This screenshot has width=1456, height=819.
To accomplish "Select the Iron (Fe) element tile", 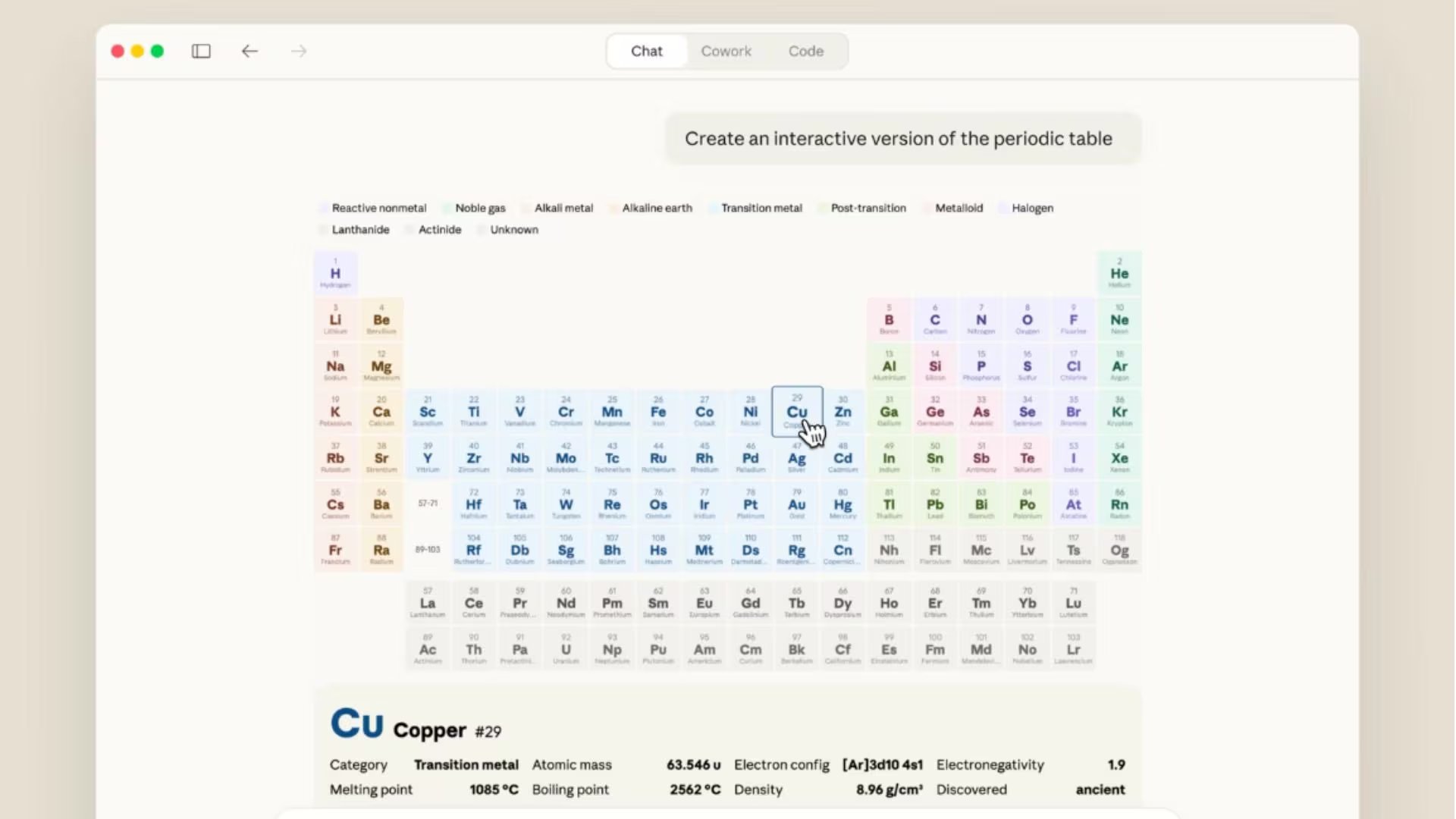I will pyautogui.click(x=658, y=412).
